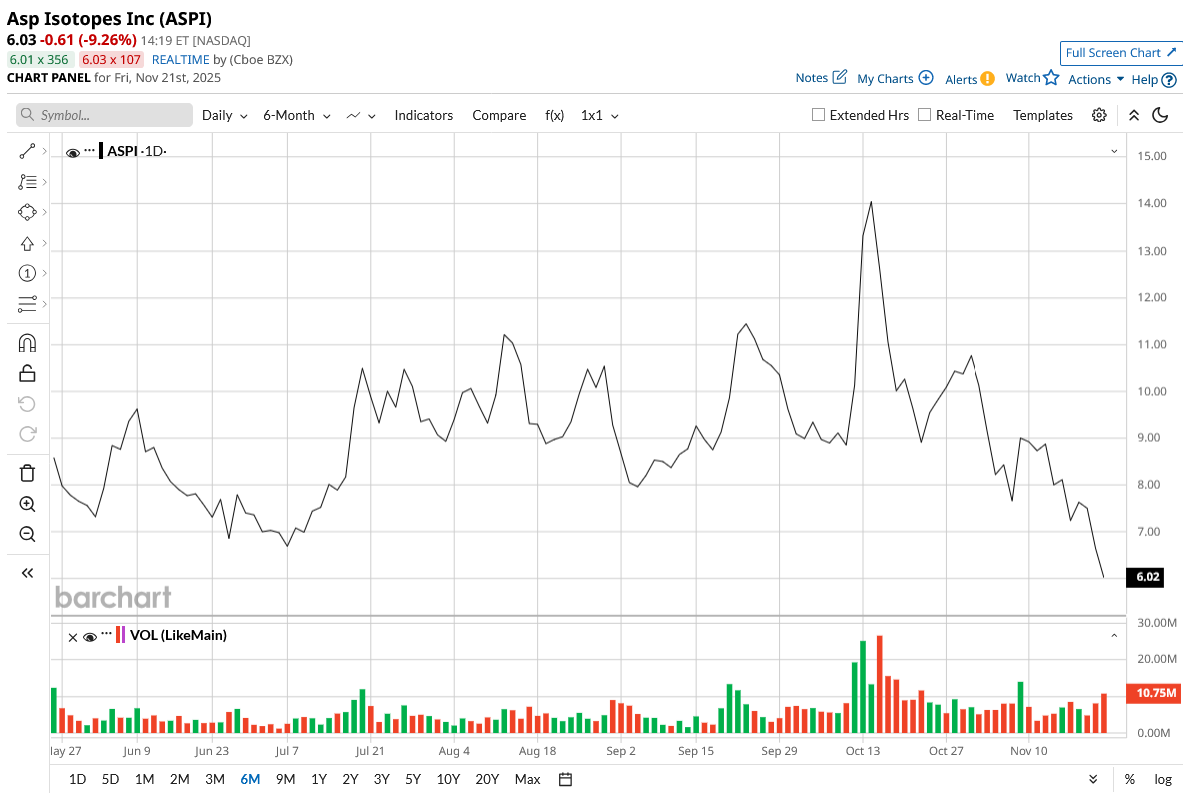Enable the Real-Time checkbox
This screenshot has height=793, width=1183.
pyautogui.click(x=924, y=115)
